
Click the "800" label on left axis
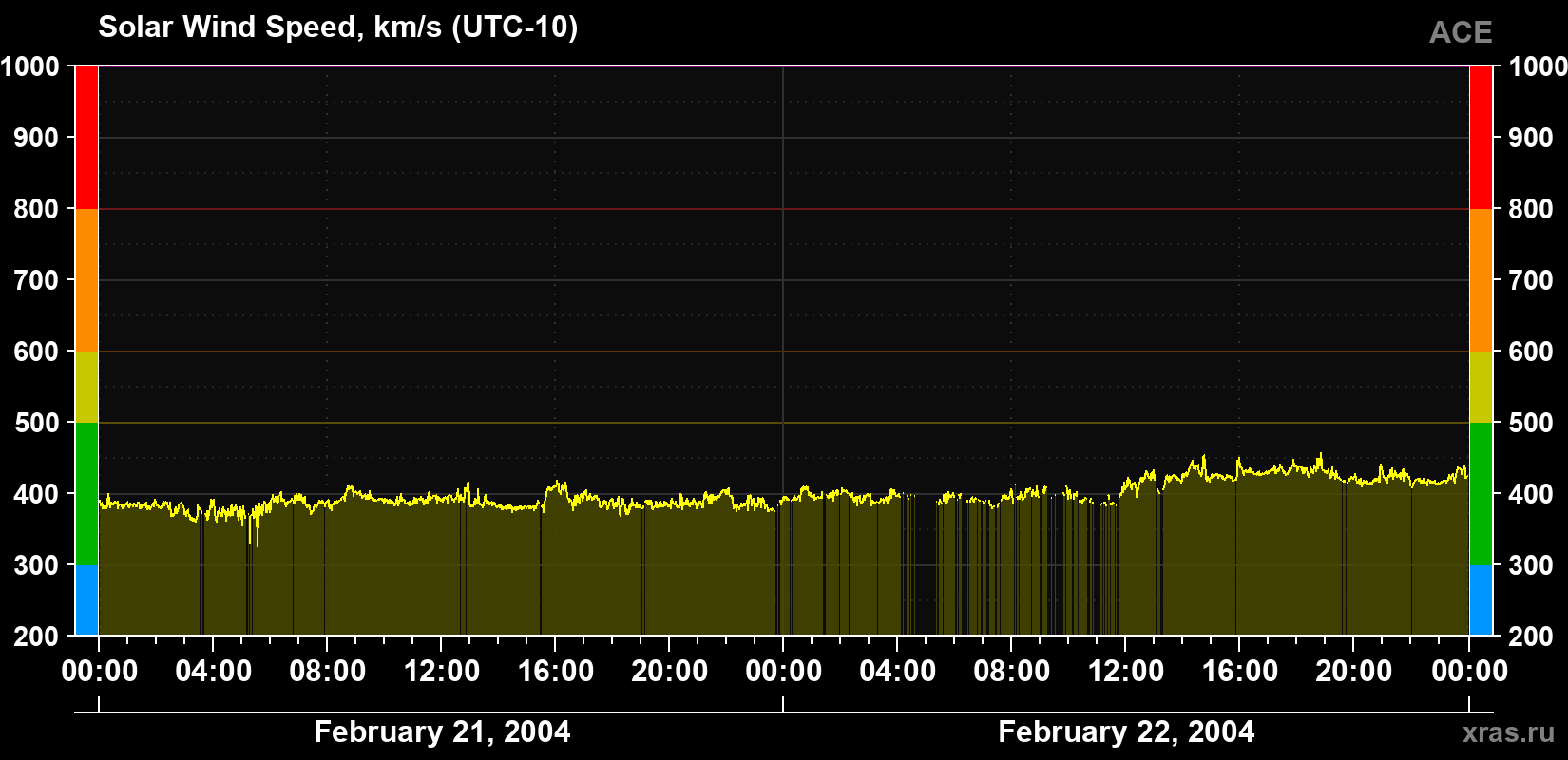point(36,209)
